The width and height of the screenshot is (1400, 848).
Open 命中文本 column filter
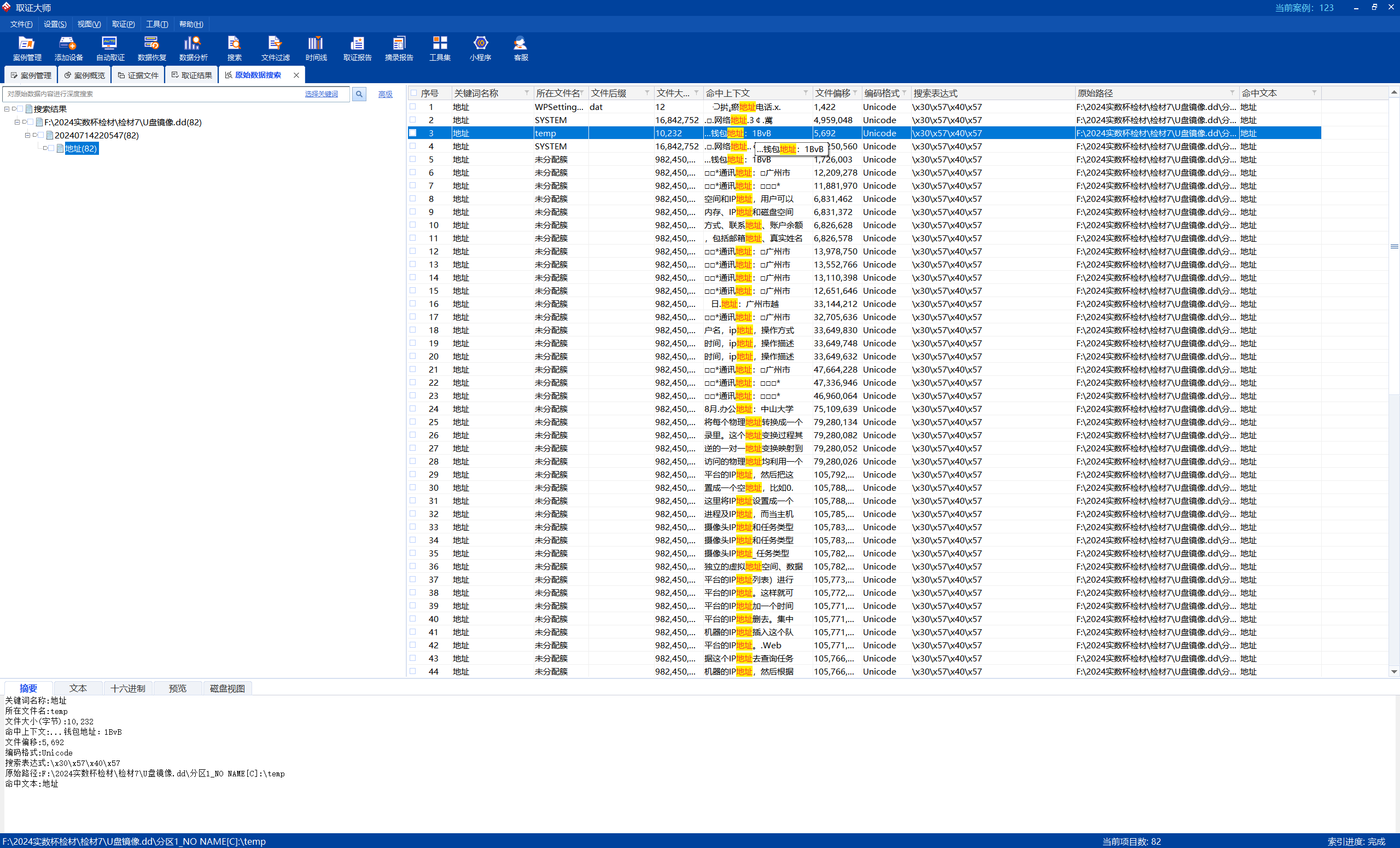point(1314,92)
